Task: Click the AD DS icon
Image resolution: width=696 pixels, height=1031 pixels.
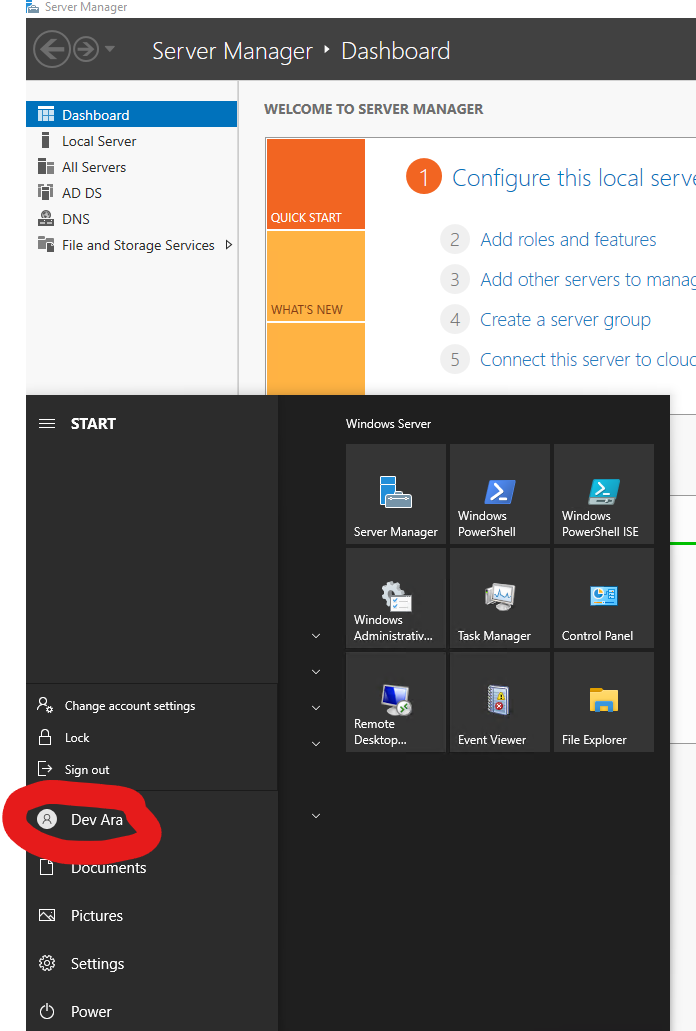Action: 45,192
